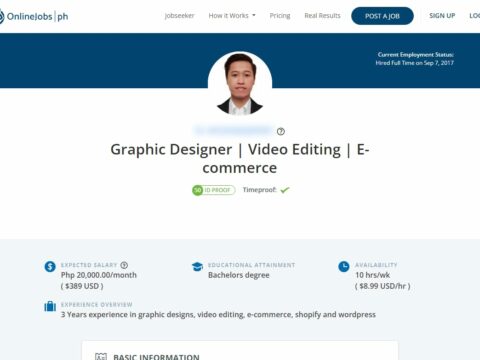Click the POST A JOB button

point(382,16)
